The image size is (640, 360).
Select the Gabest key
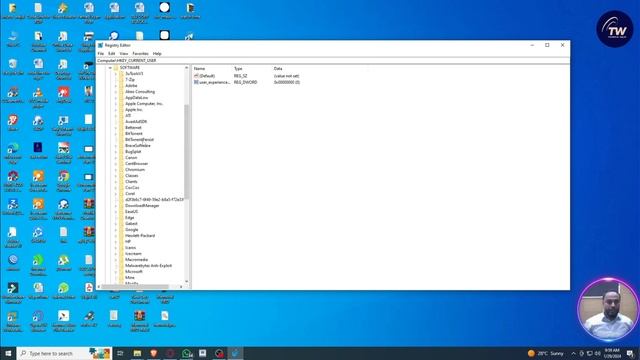point(131,224)
